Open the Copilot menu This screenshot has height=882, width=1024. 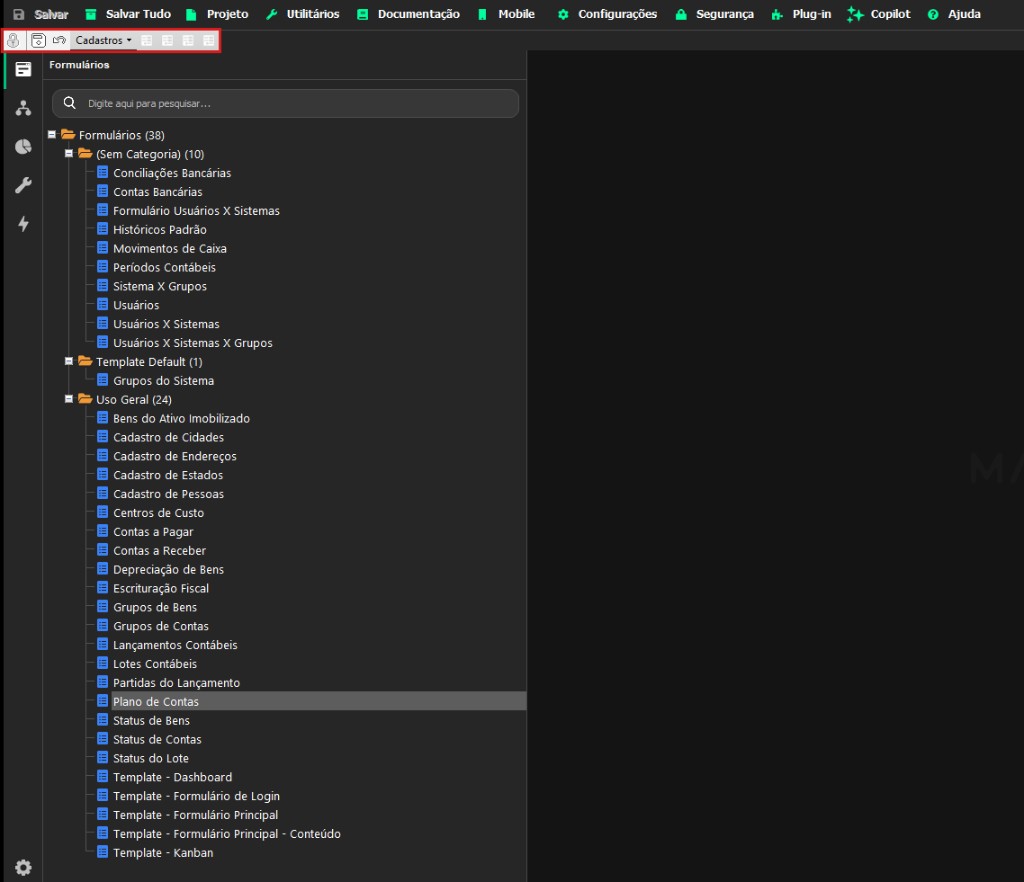879,14
